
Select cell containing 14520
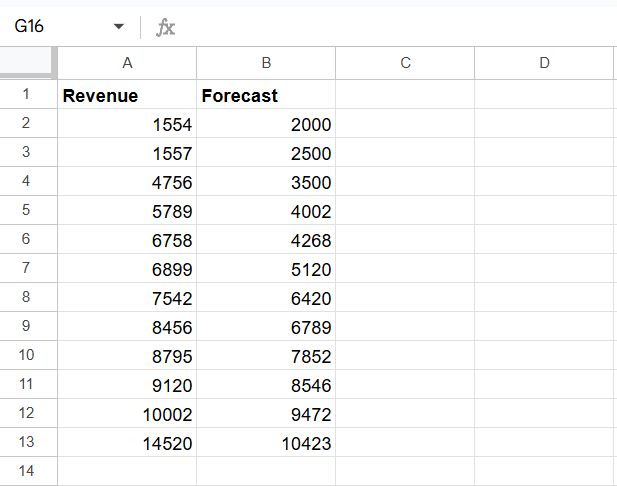(x=127, y=442)
